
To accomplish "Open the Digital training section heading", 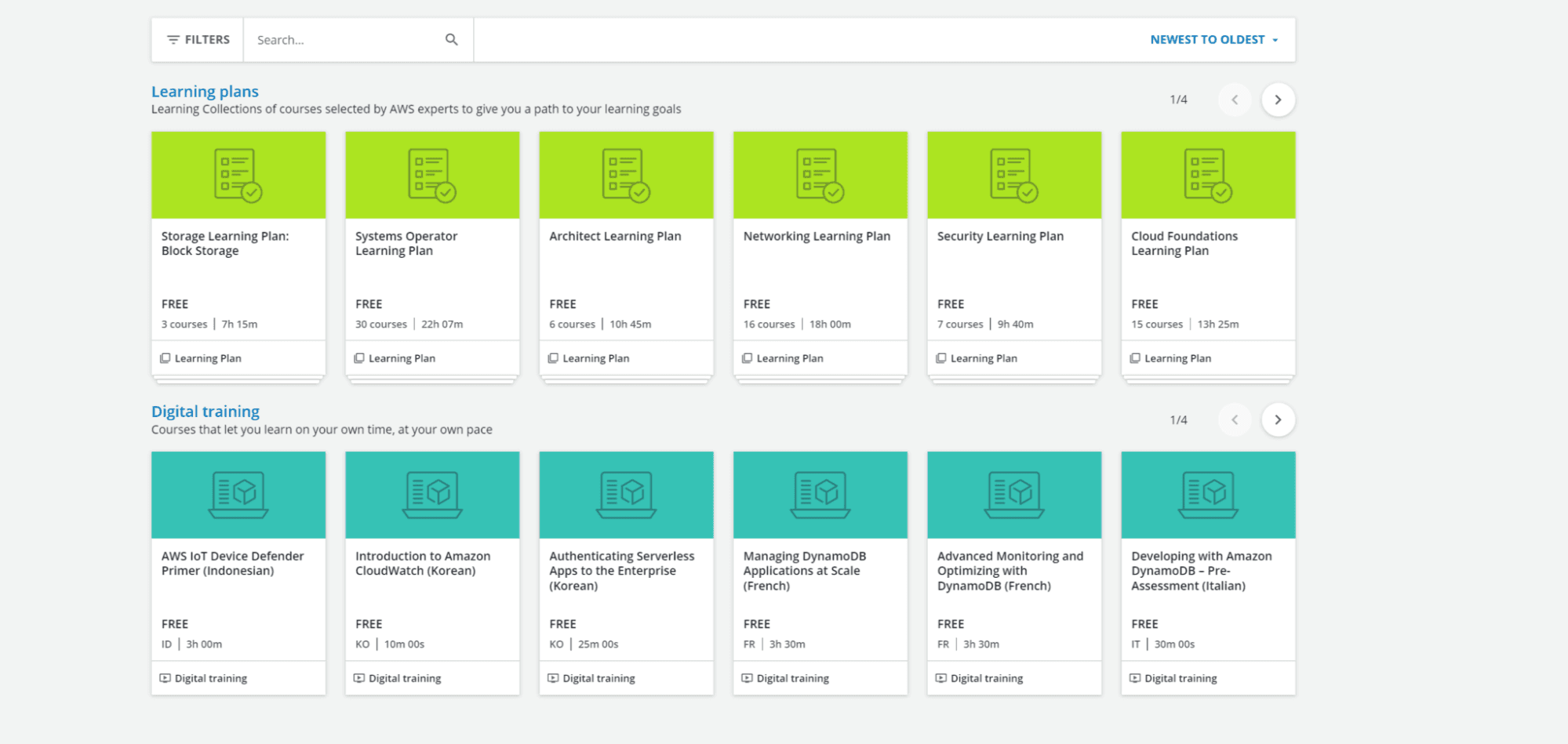I will tap(205, 412).
